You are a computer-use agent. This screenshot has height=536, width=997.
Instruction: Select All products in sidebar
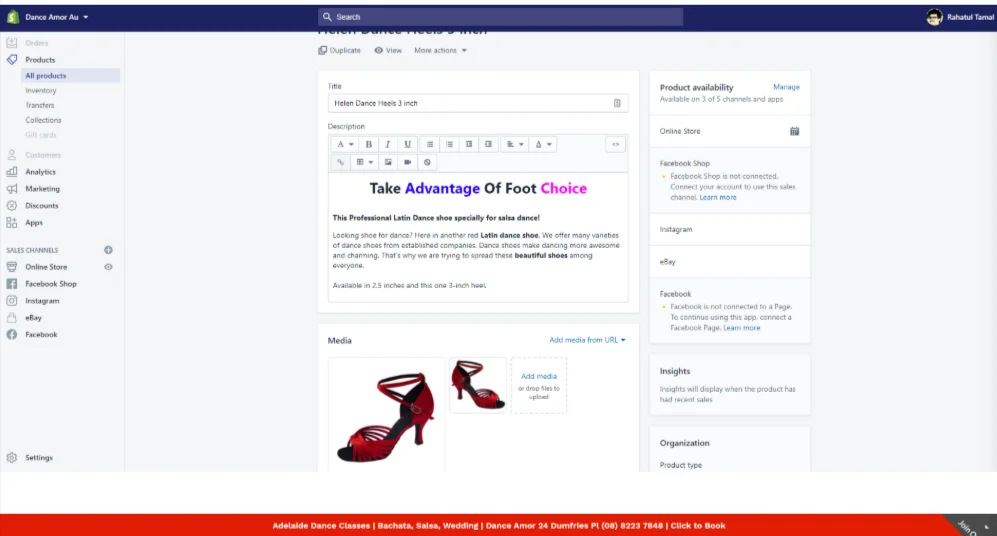click(x=70, y=76)
